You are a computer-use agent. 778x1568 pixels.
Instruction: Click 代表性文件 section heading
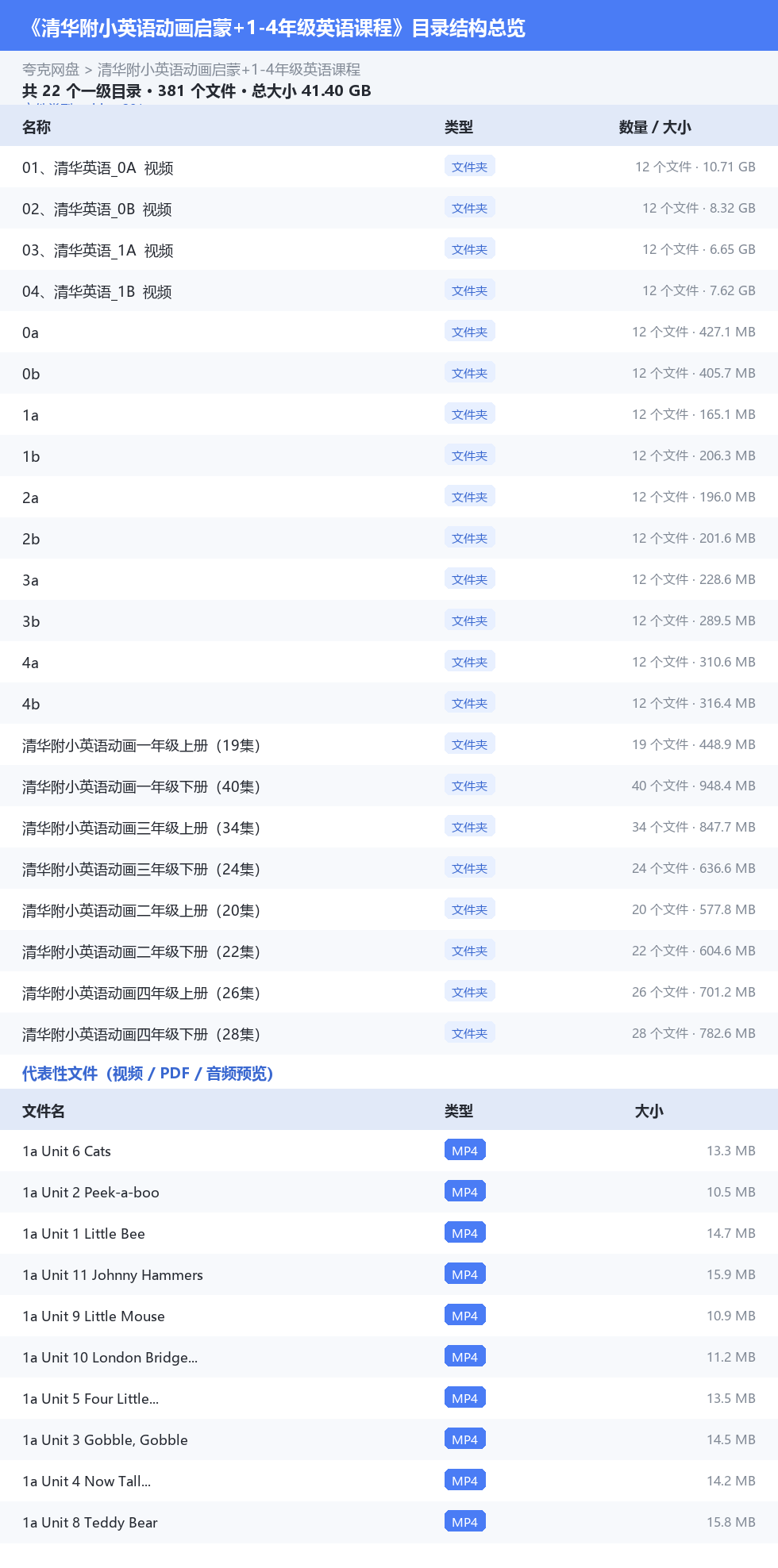tap(148, 1074)
